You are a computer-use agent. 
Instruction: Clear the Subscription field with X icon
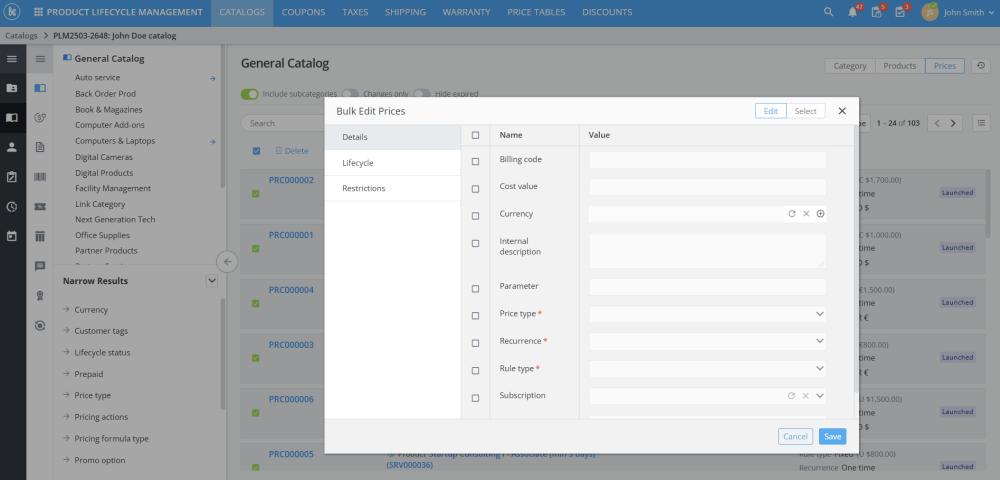coord(805,396)
